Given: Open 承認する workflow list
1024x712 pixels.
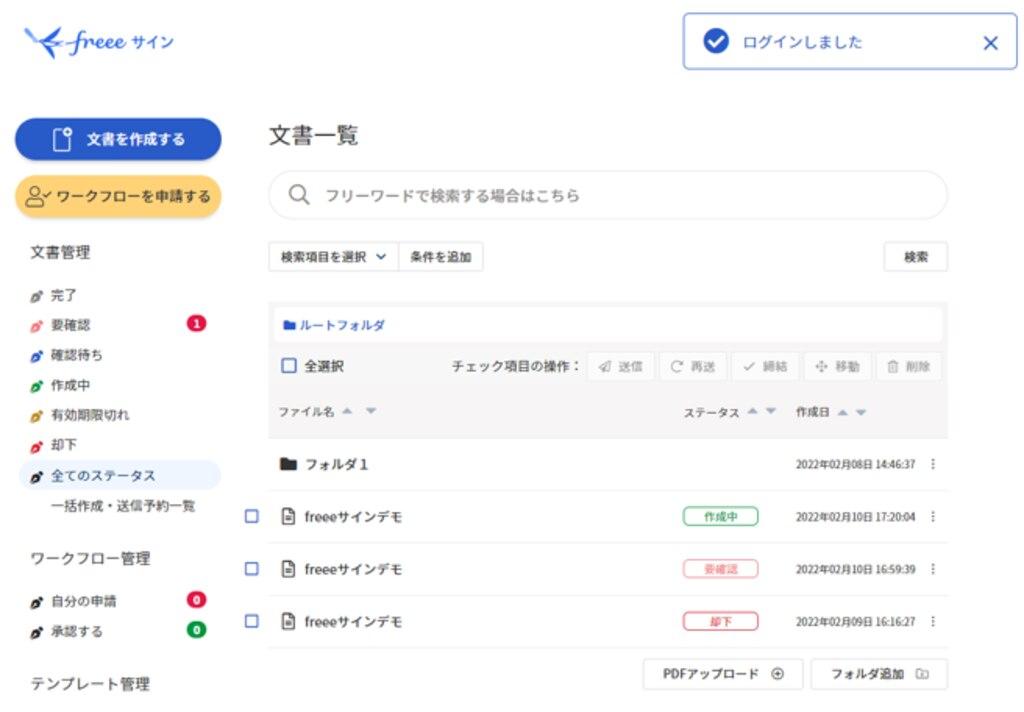Looking at the screenshot, I should [x=76, y=631].
